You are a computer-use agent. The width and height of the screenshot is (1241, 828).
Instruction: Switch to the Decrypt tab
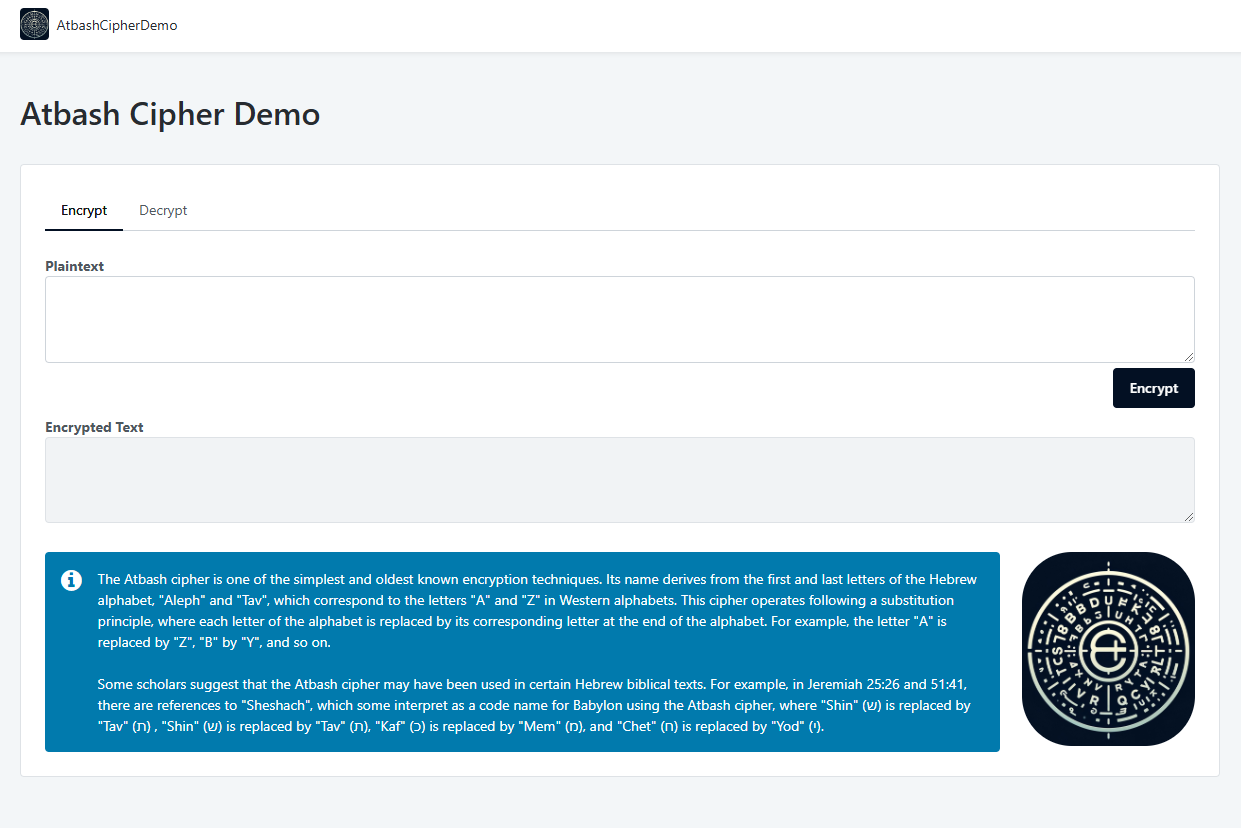point(163,211)
